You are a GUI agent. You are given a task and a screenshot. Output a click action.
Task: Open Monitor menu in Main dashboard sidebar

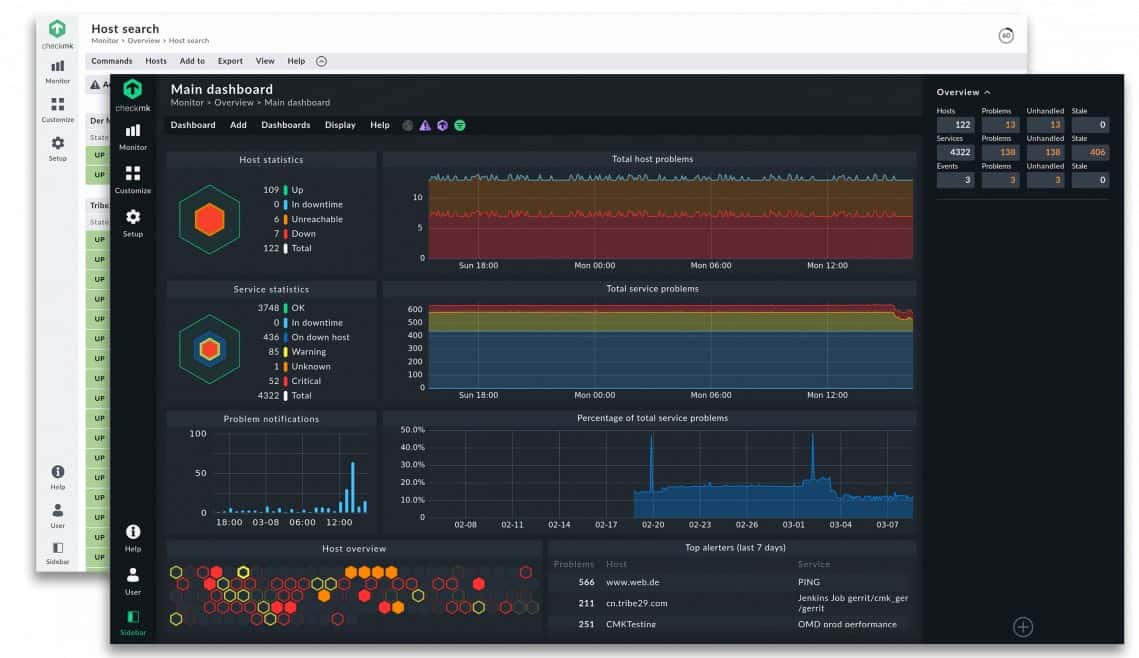pyautogui.click(x=132, y=137)
